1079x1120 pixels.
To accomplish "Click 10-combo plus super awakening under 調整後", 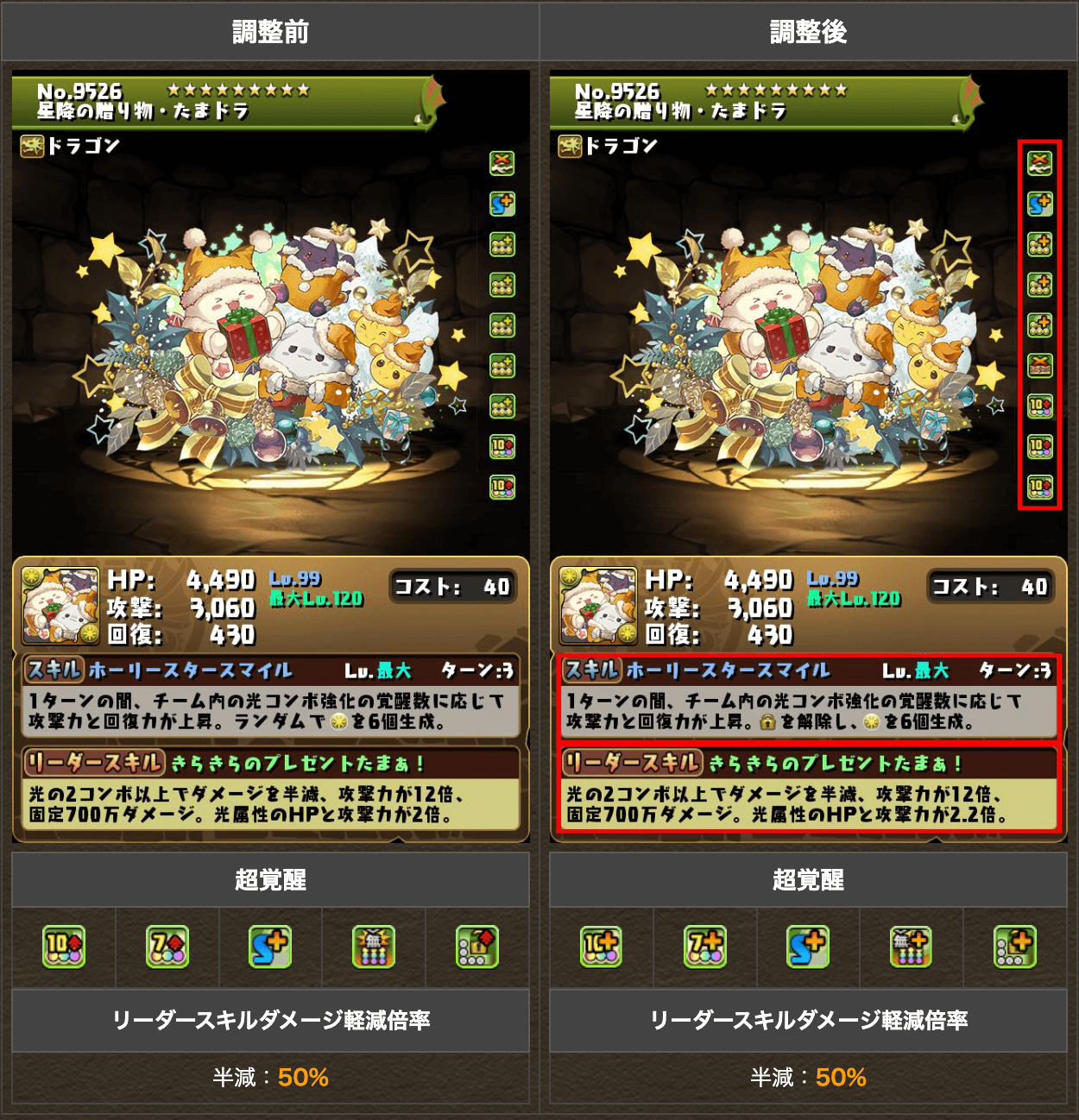I will pyautogui.click(x=601, y=947).
